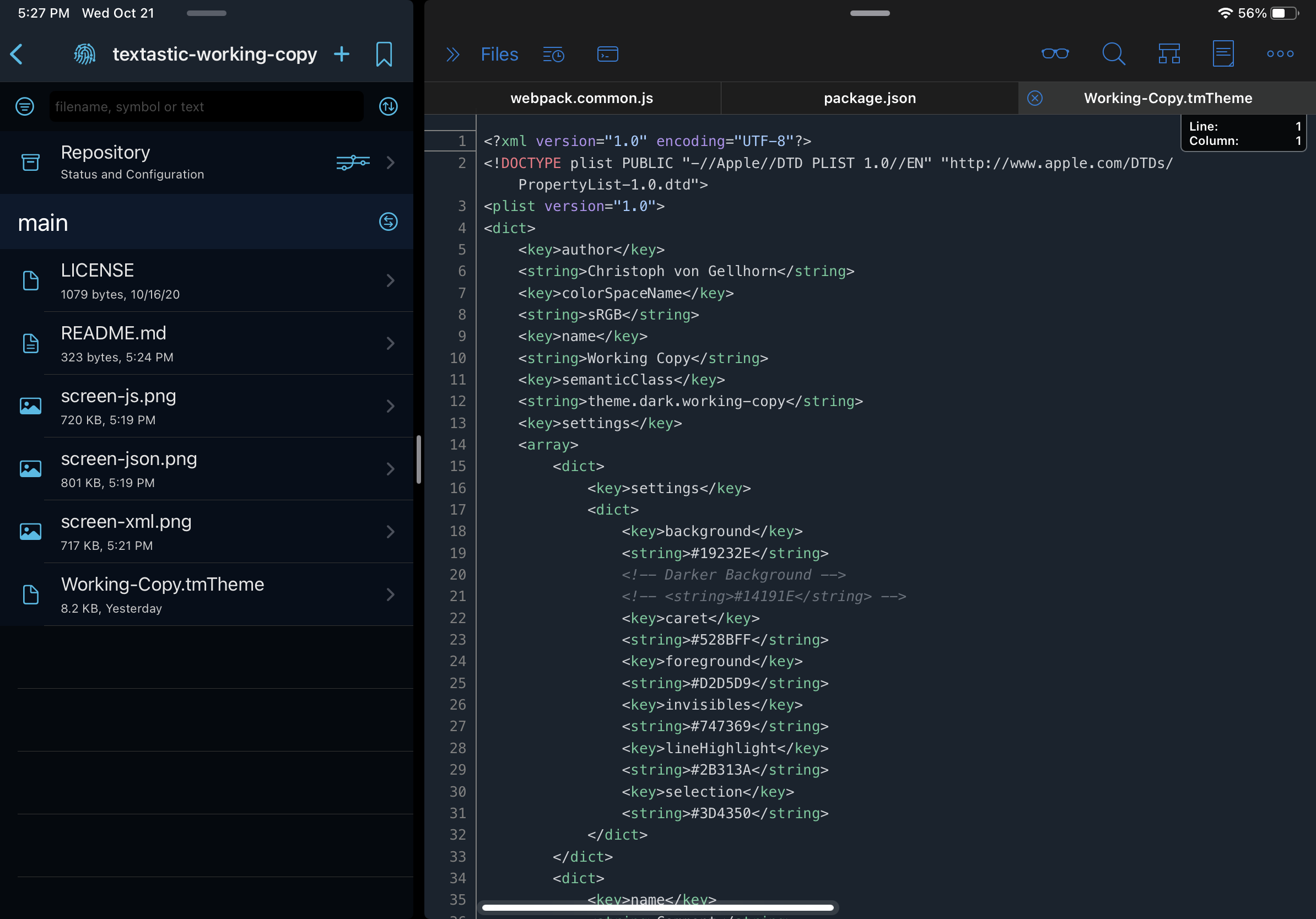
Task: Open the Repository archive box icon
Action: point(30,162)
